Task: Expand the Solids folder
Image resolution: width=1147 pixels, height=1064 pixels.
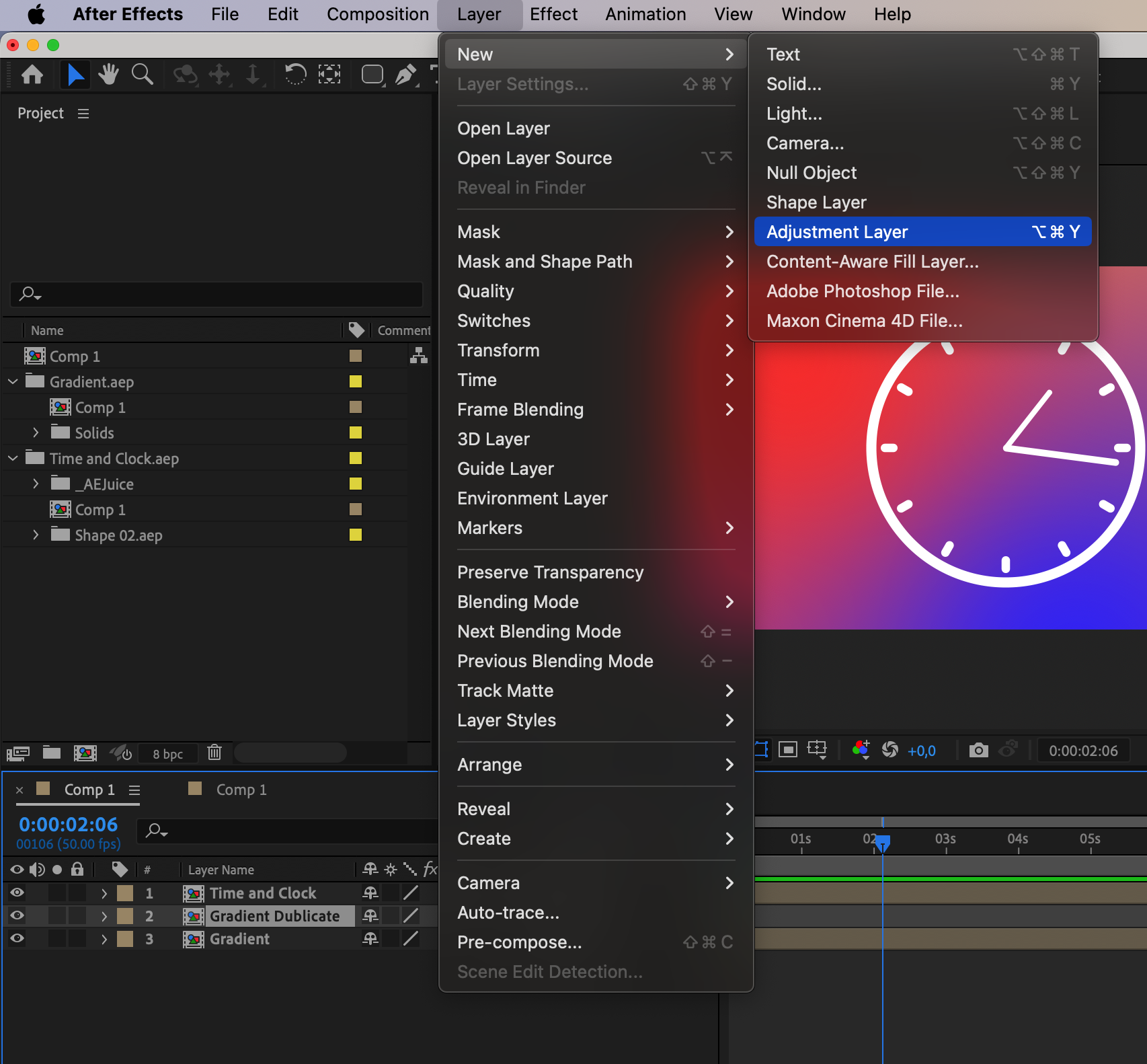Action: click(36, 432)
